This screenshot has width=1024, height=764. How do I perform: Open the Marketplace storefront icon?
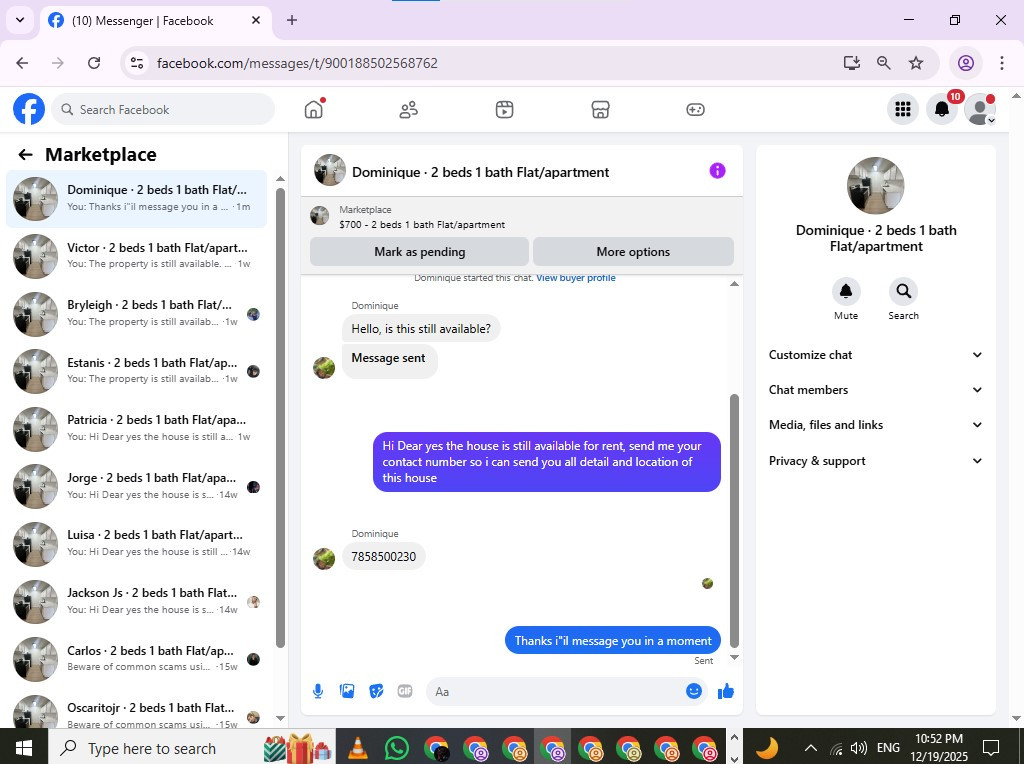point(600,109)
